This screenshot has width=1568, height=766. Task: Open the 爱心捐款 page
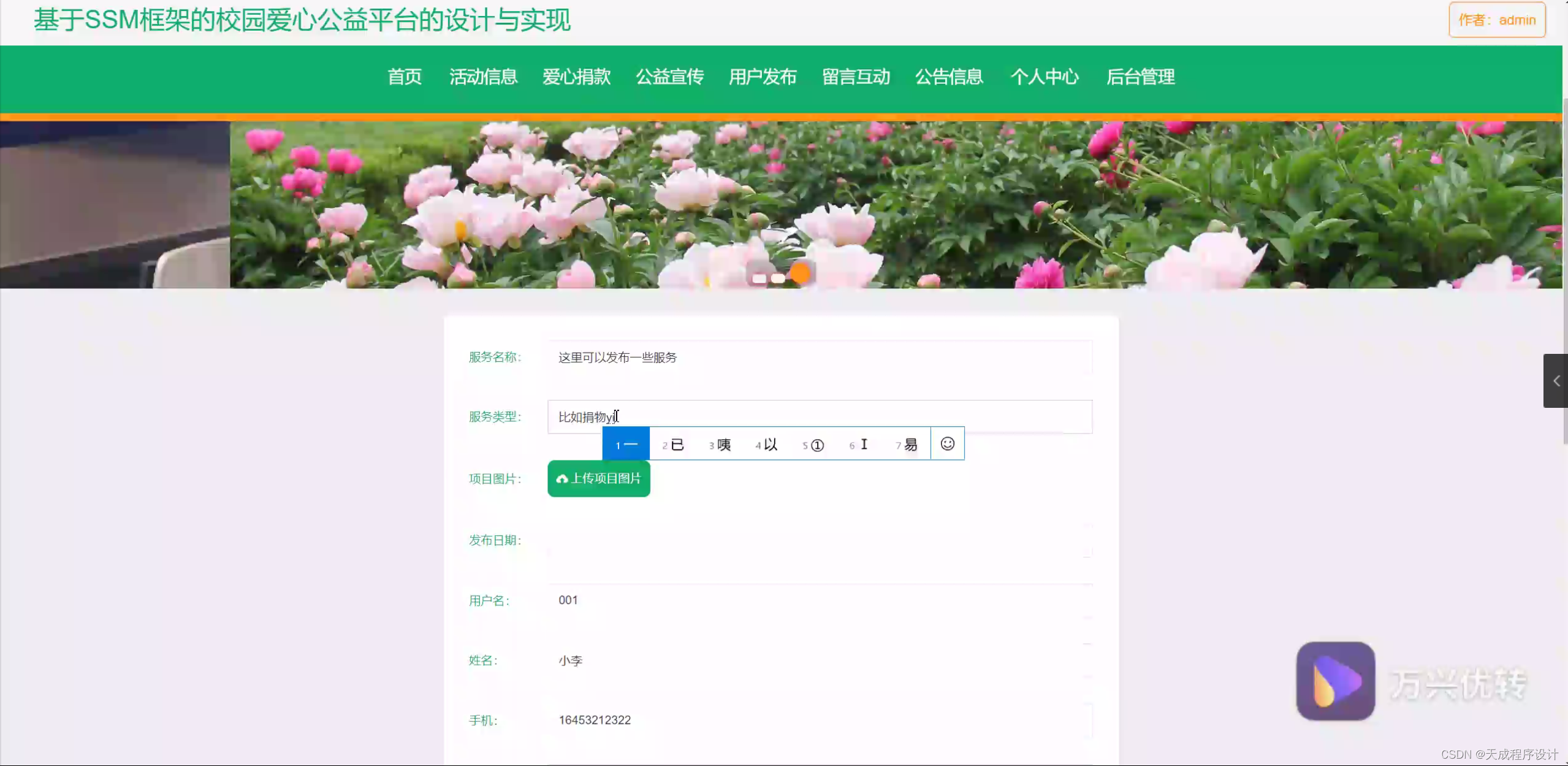pyautogui.click(x=576, y=77)
